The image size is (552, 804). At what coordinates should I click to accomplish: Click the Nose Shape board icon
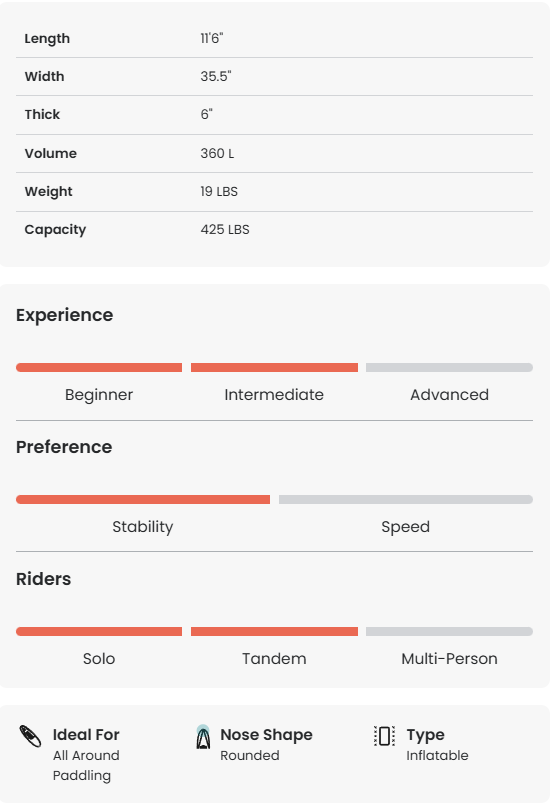(x=203, y=737)
